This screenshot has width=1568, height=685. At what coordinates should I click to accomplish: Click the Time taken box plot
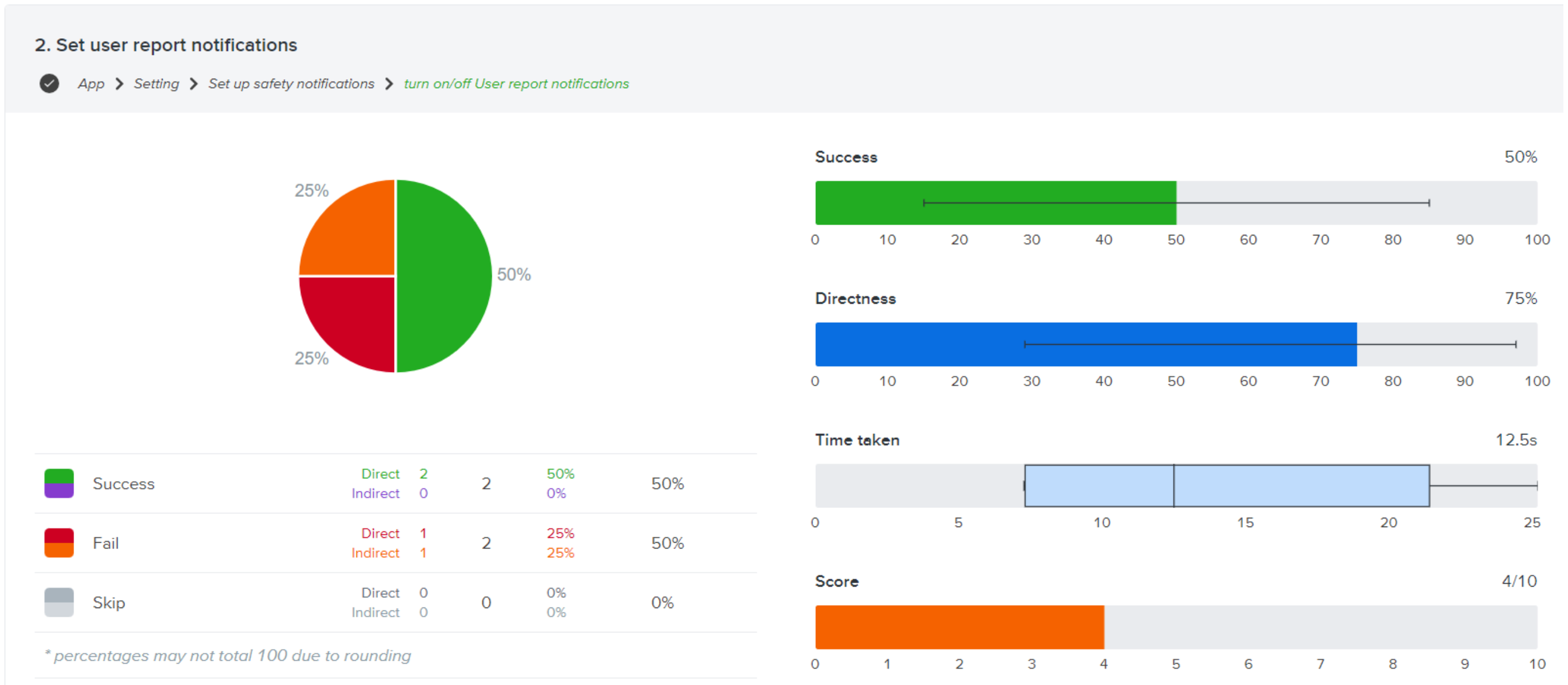click(x=1227, y=485)
